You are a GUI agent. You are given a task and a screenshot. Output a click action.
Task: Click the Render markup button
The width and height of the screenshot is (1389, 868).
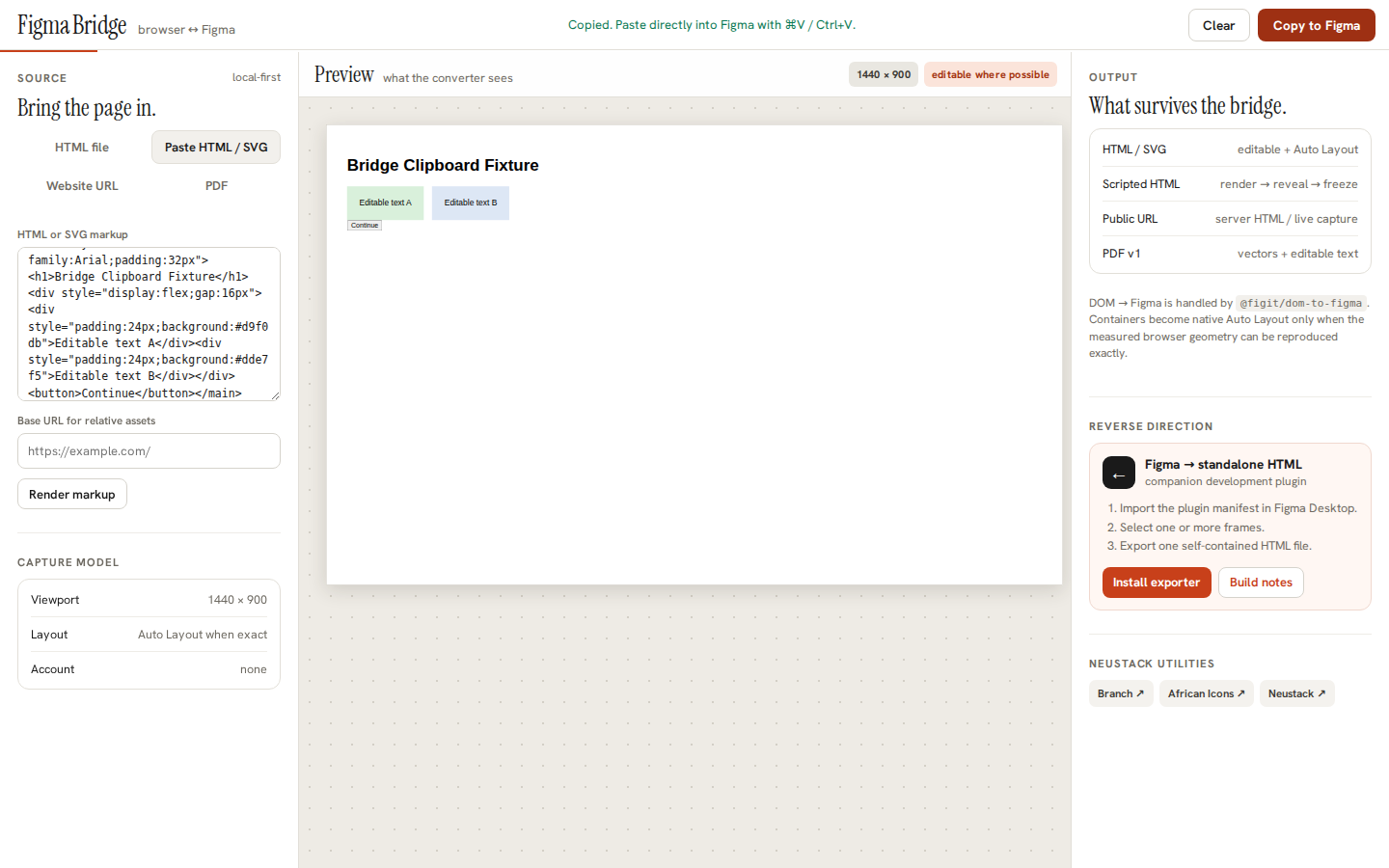72,494
